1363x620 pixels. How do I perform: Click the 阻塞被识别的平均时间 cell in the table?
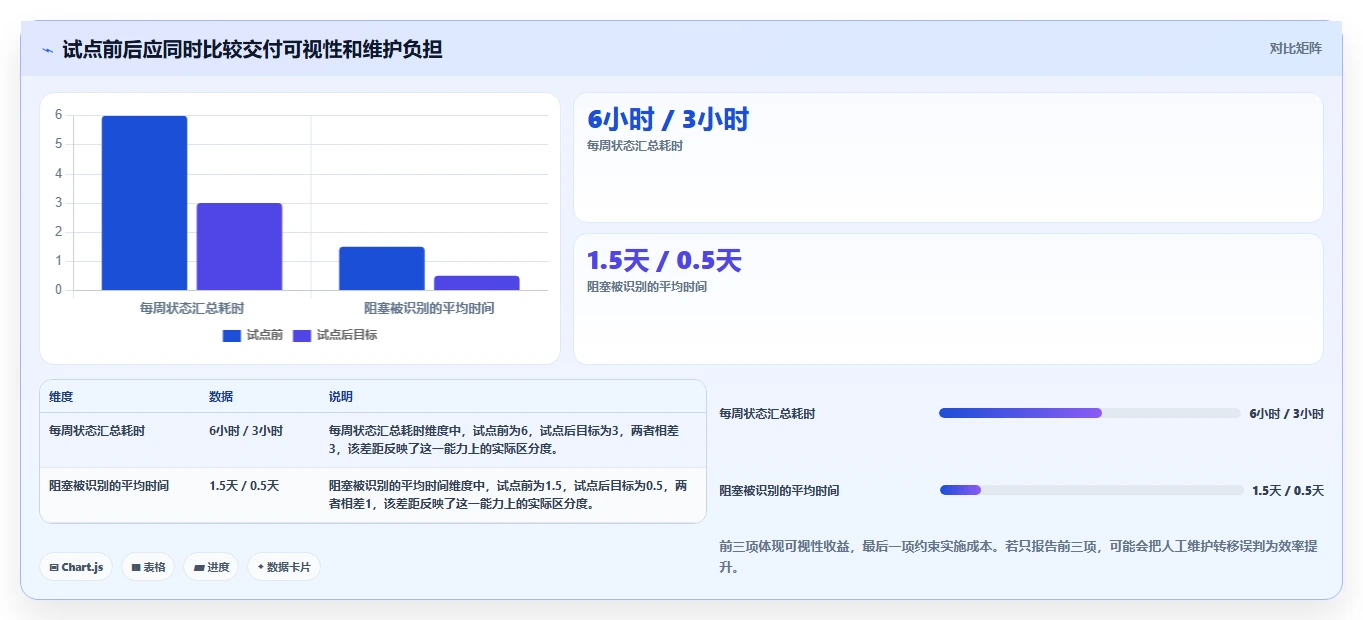tap(109, 486)
